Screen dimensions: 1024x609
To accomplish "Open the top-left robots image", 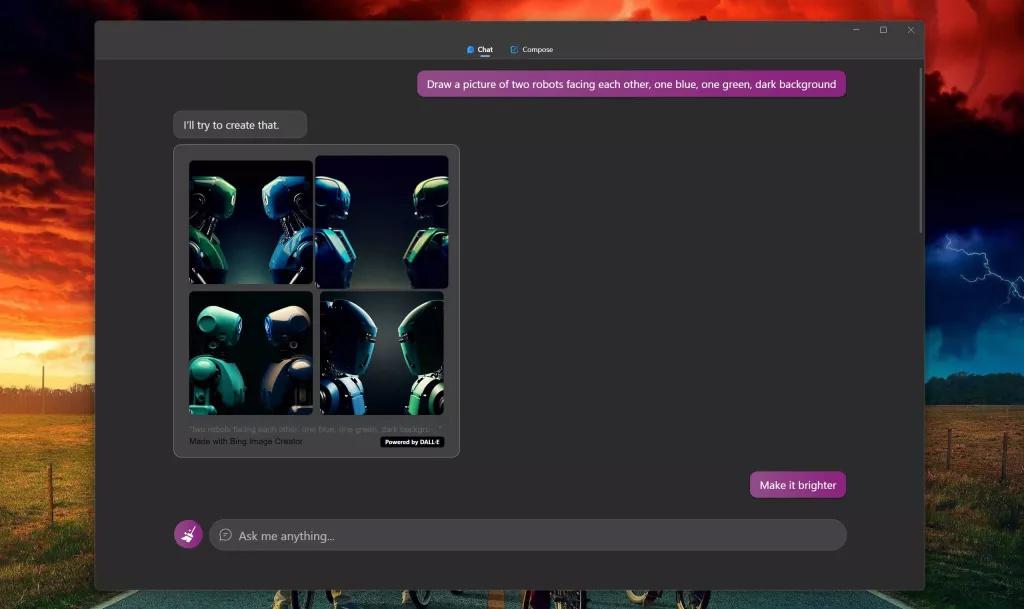I will (251, 222).
